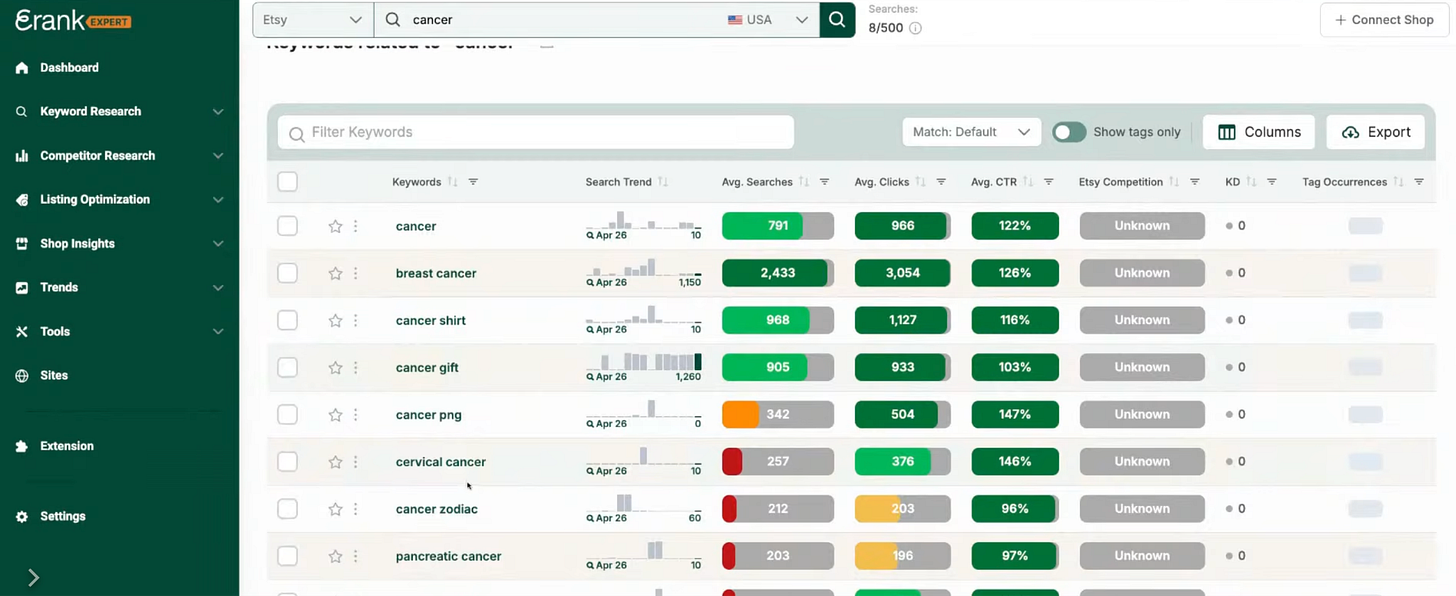
Task: Click the Avg. Searches filter icon
Action: coord(824,182)
